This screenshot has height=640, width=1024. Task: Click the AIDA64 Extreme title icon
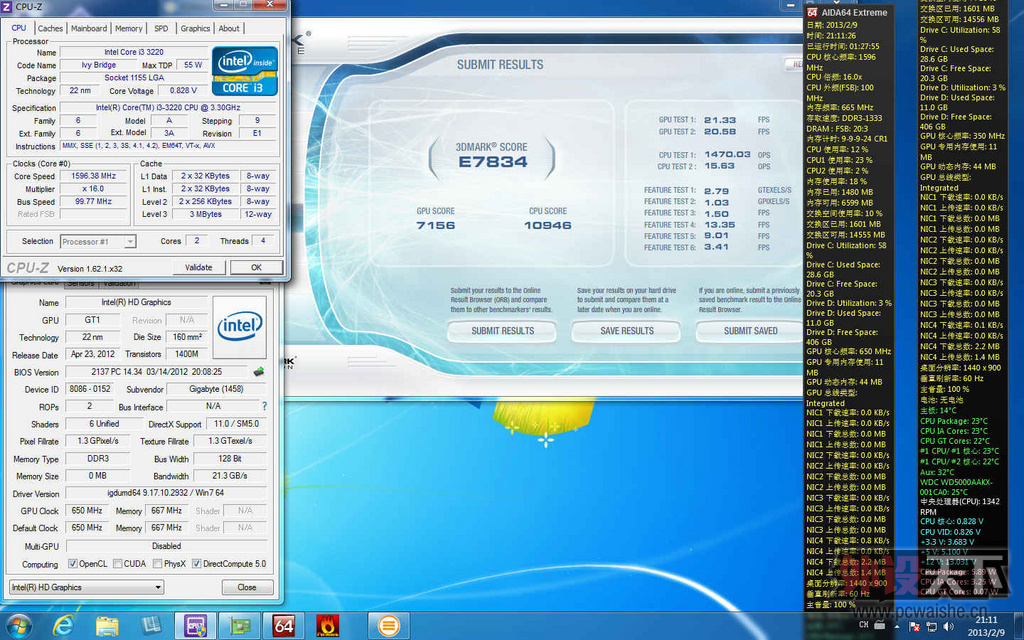pyautogui.click(x=812, y=12)
